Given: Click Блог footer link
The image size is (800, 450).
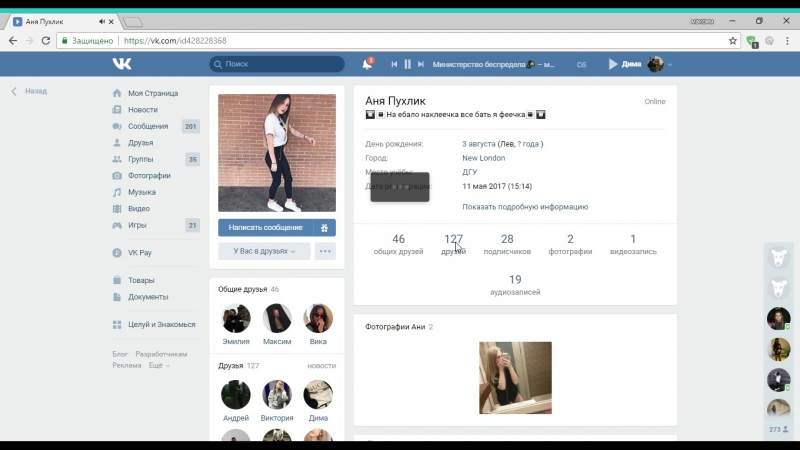Looking at the screenshot, I should [x=120, y=354].
